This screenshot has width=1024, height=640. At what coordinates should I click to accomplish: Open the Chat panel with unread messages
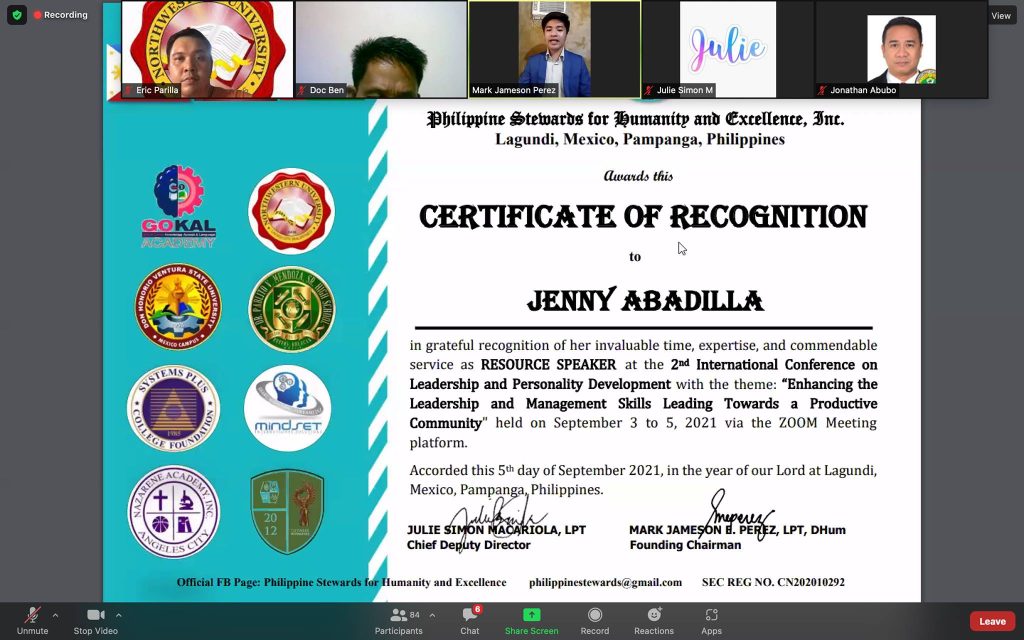pyautogui.click(x=469, y=615)
